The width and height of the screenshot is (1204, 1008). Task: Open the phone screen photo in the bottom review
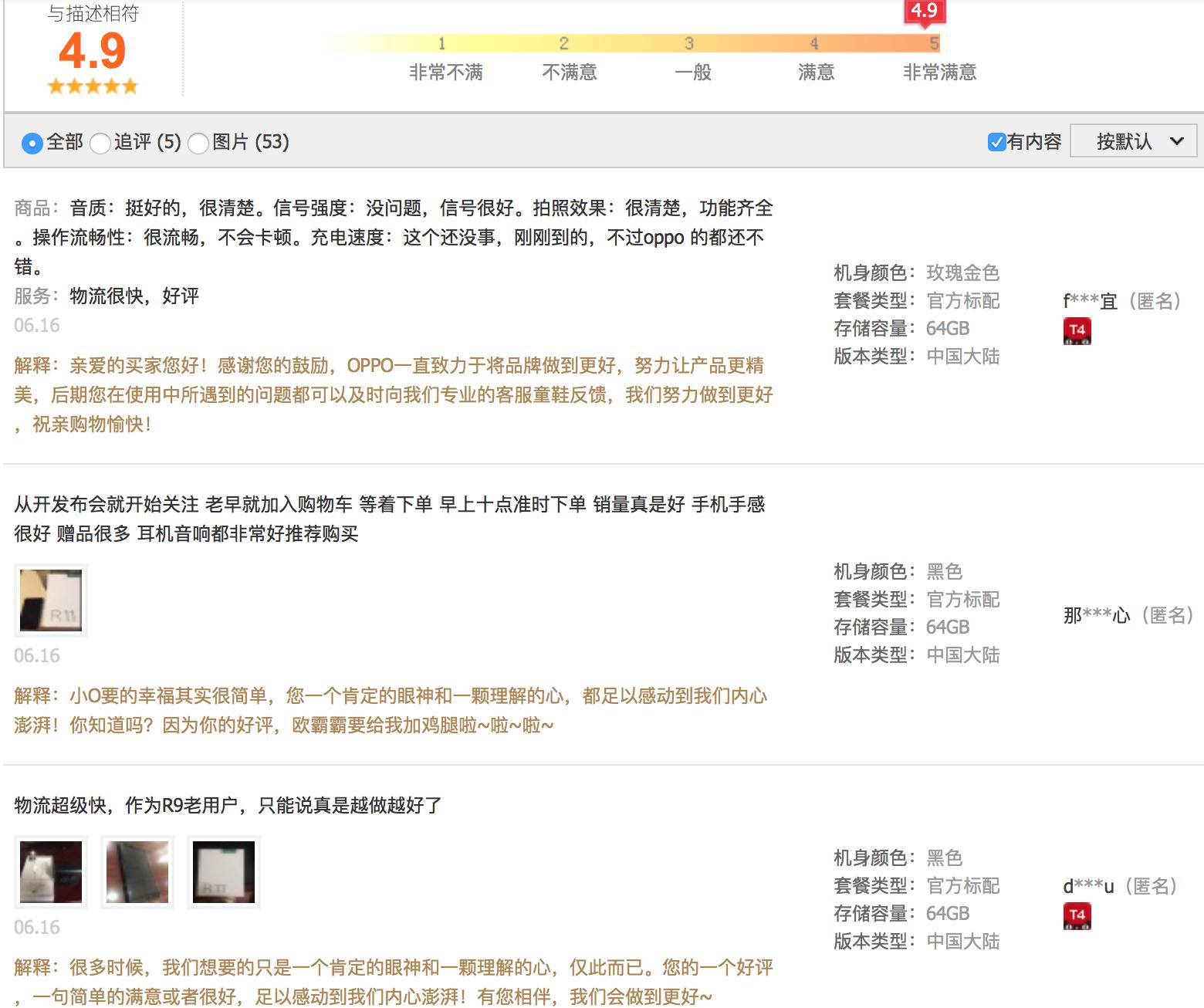click(x=137, y=872)
